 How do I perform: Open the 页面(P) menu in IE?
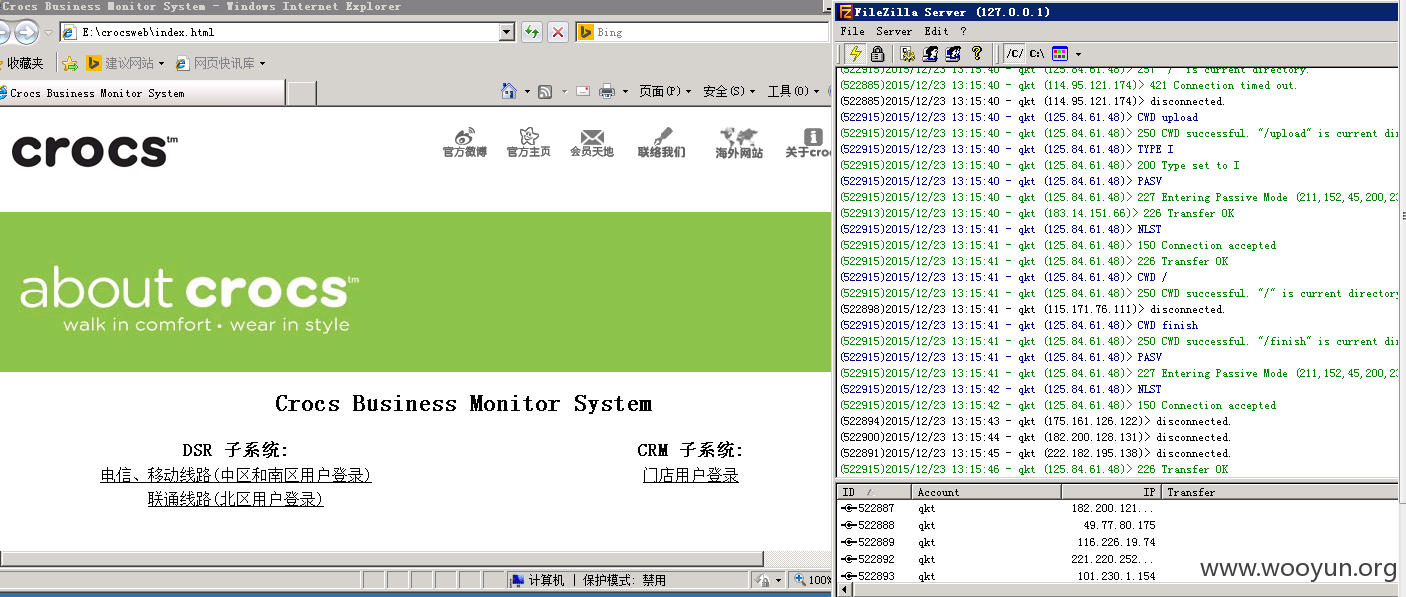[665, 92]
